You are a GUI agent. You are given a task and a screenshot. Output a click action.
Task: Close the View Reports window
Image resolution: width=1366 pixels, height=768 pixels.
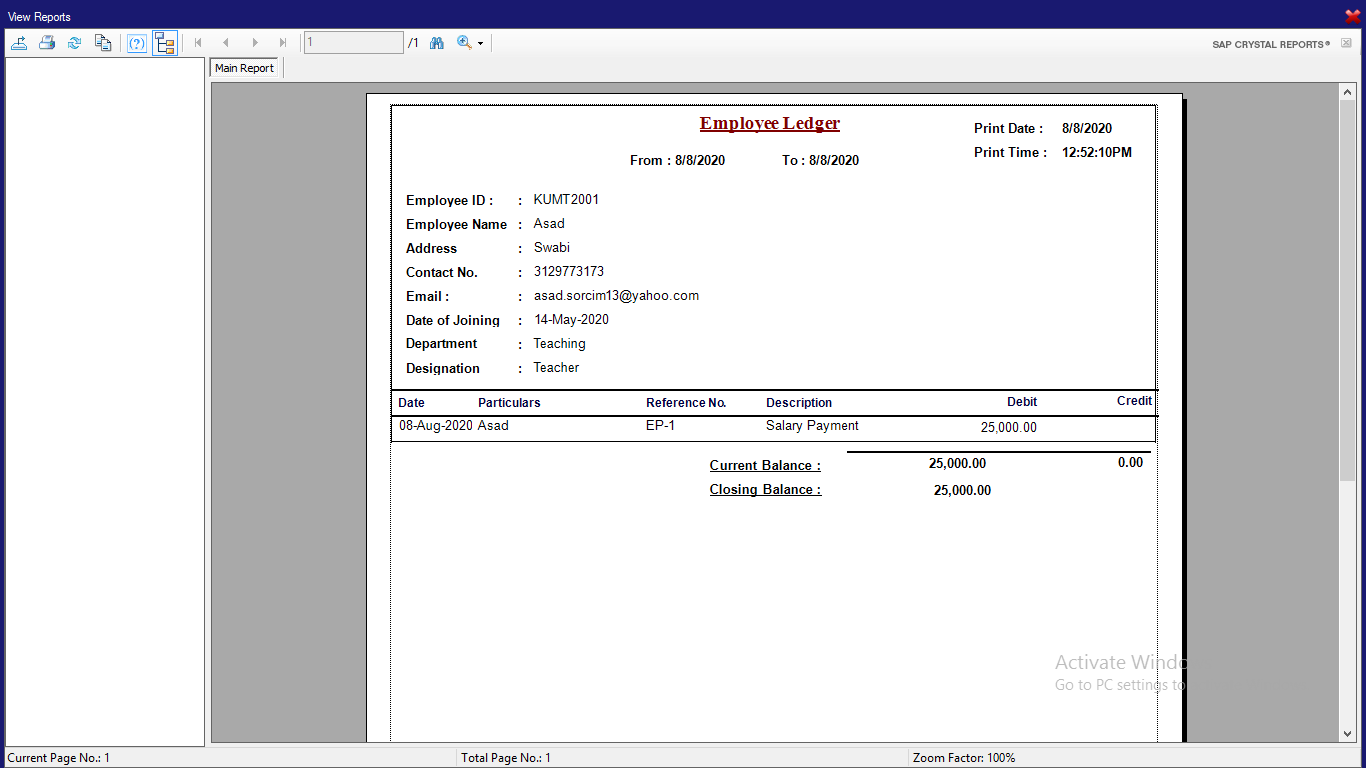[1353, 16]
